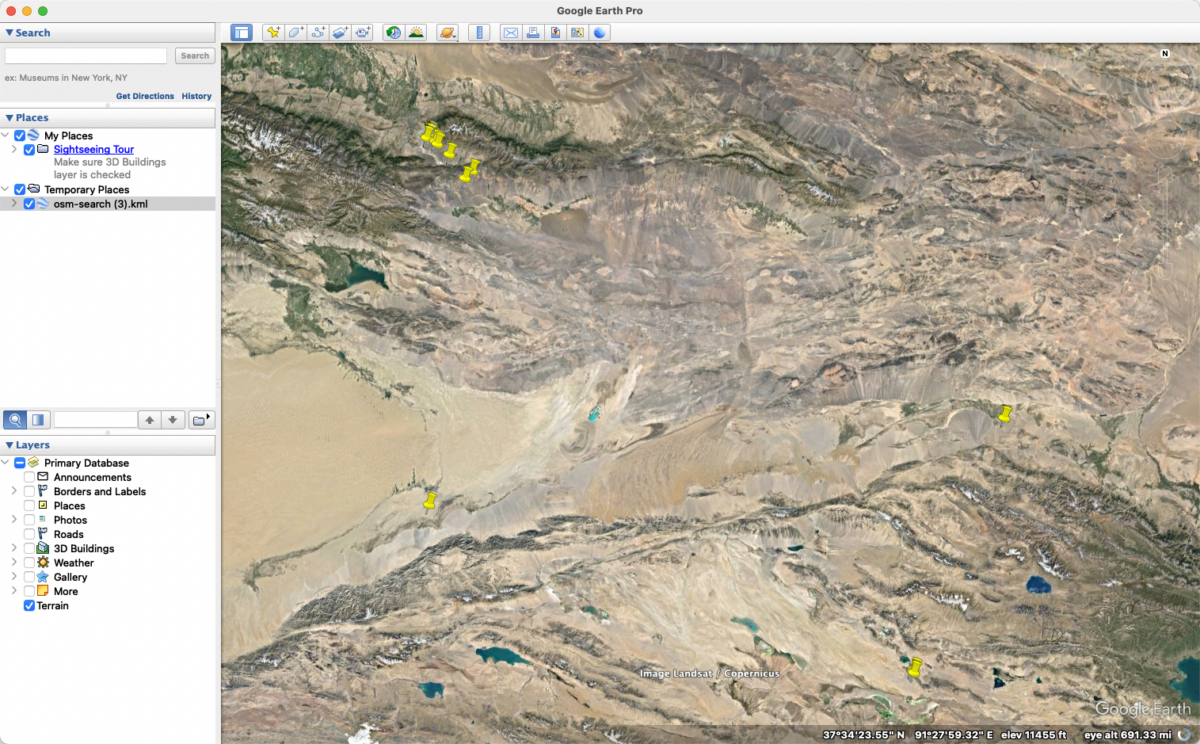Uncheck the osm-search (3).kml checkbox
The image size is (1200, 744).
tap(29, 204)
